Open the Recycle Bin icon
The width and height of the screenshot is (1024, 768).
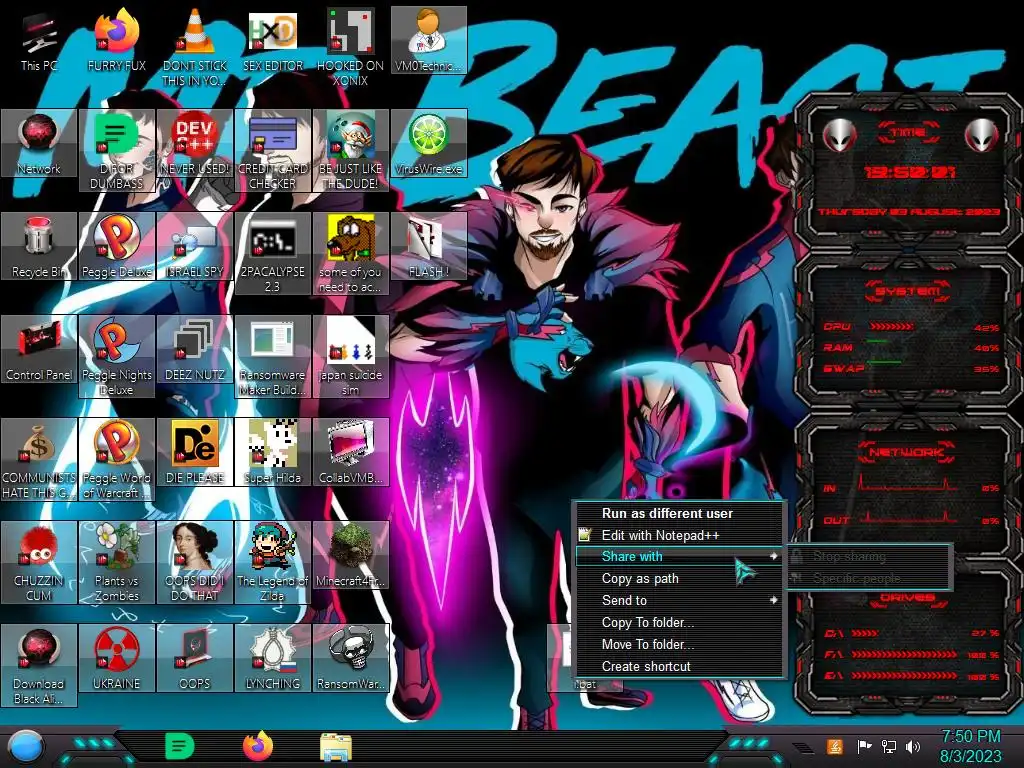coord(39,246)
